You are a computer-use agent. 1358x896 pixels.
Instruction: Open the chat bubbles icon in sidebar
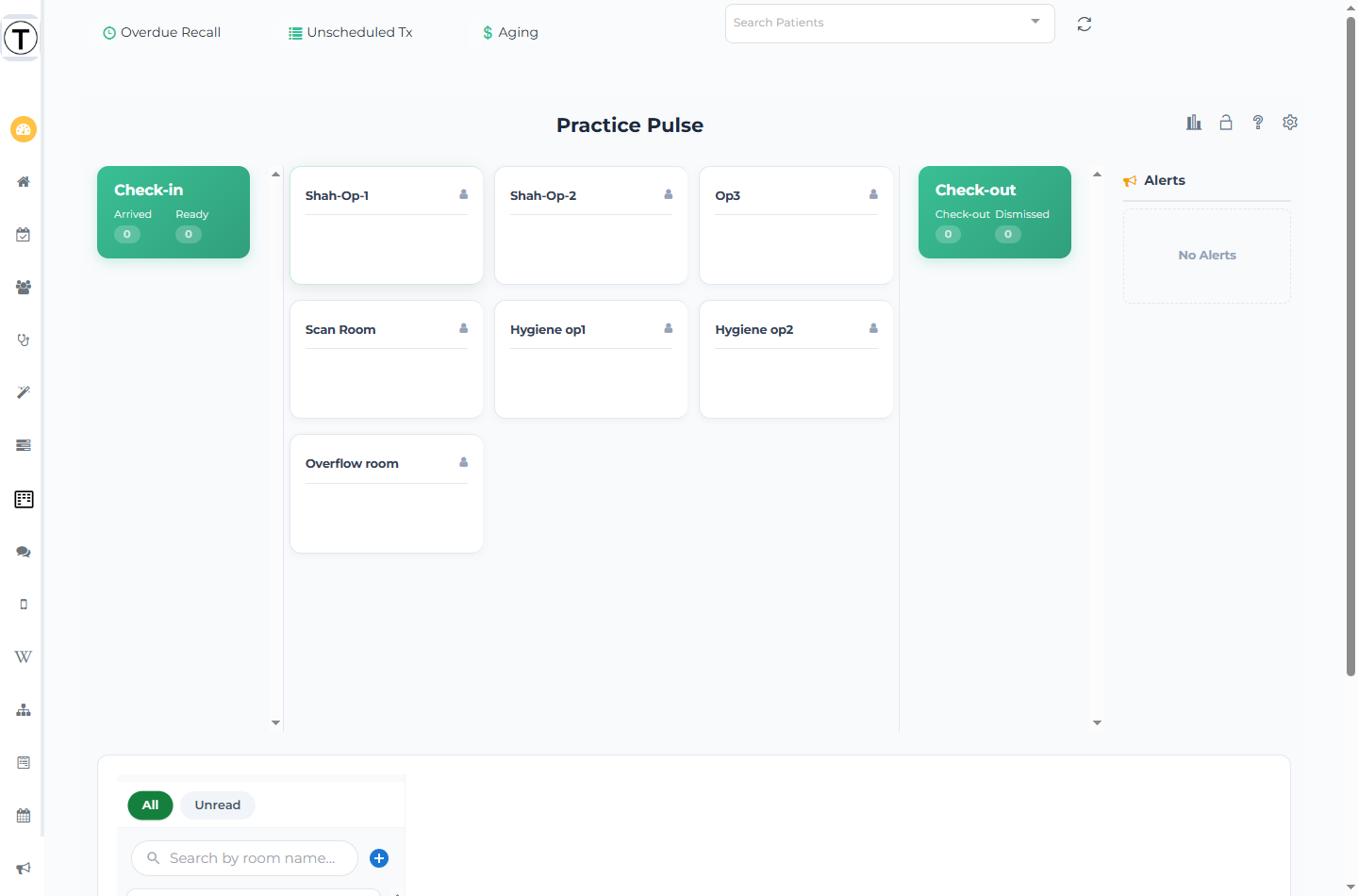(24, 552)
